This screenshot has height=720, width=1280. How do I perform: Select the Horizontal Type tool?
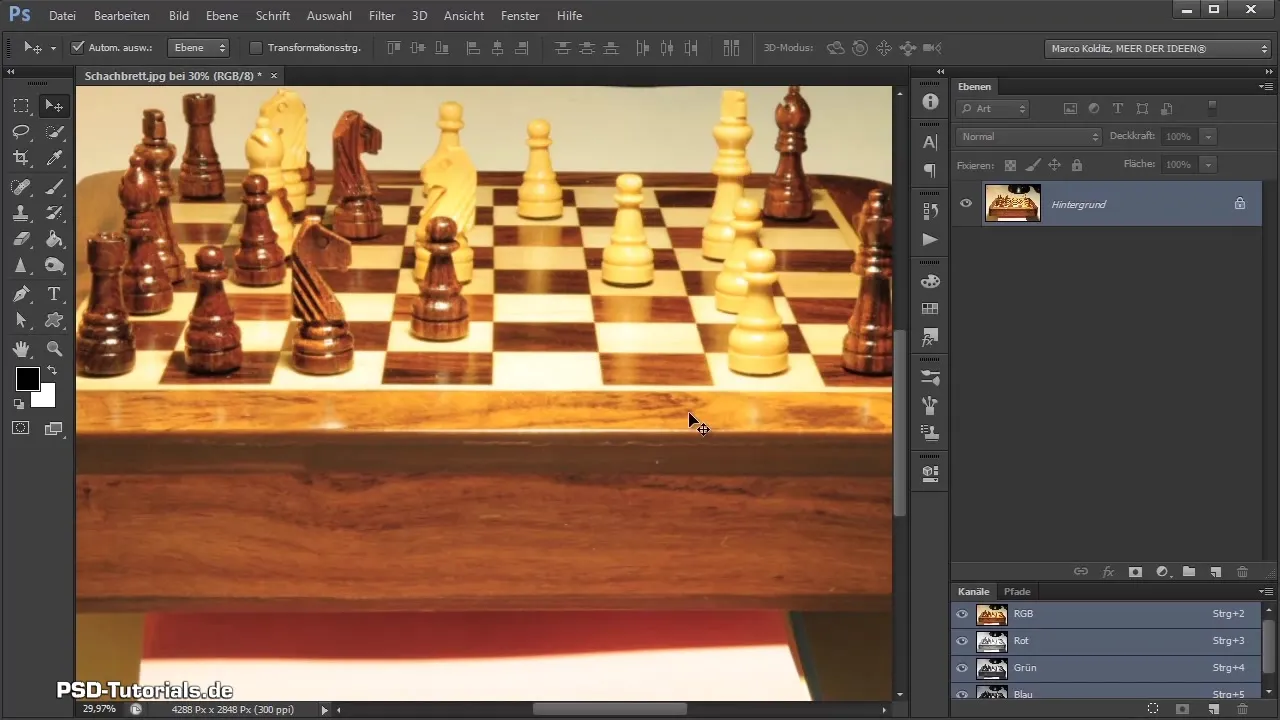(x=54, y=294)
